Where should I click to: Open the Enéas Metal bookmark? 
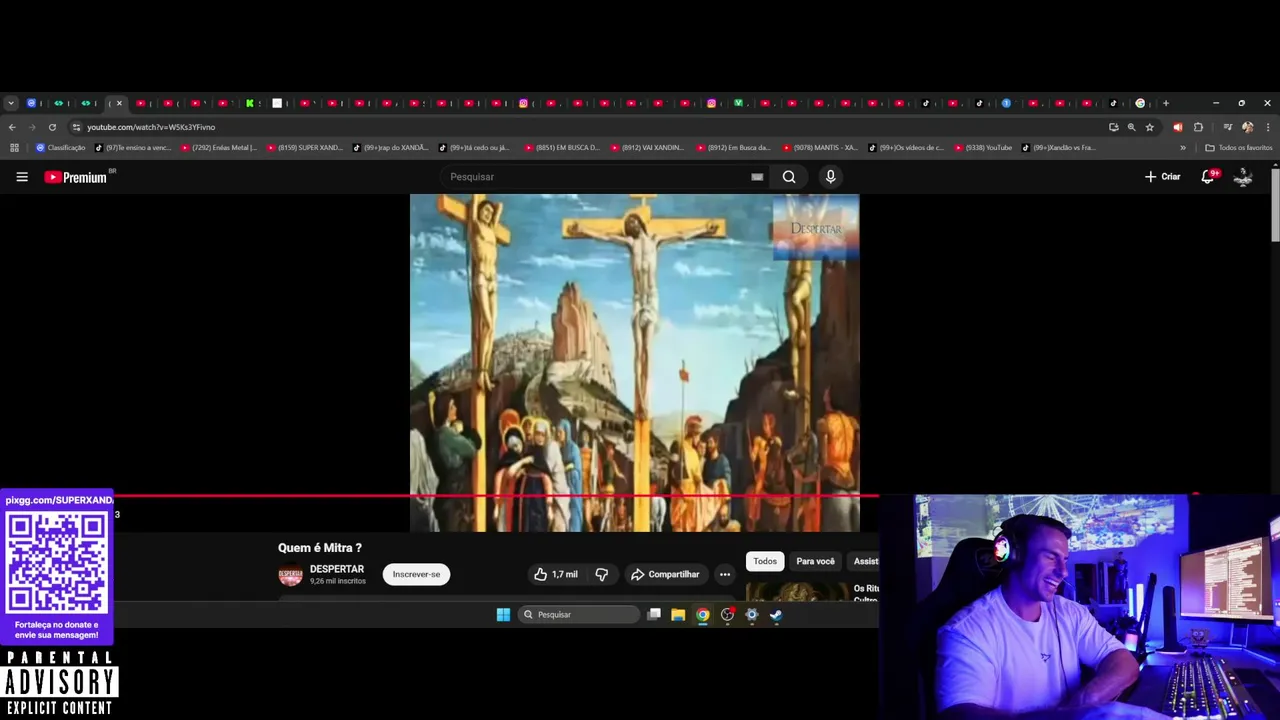(218, 148)
